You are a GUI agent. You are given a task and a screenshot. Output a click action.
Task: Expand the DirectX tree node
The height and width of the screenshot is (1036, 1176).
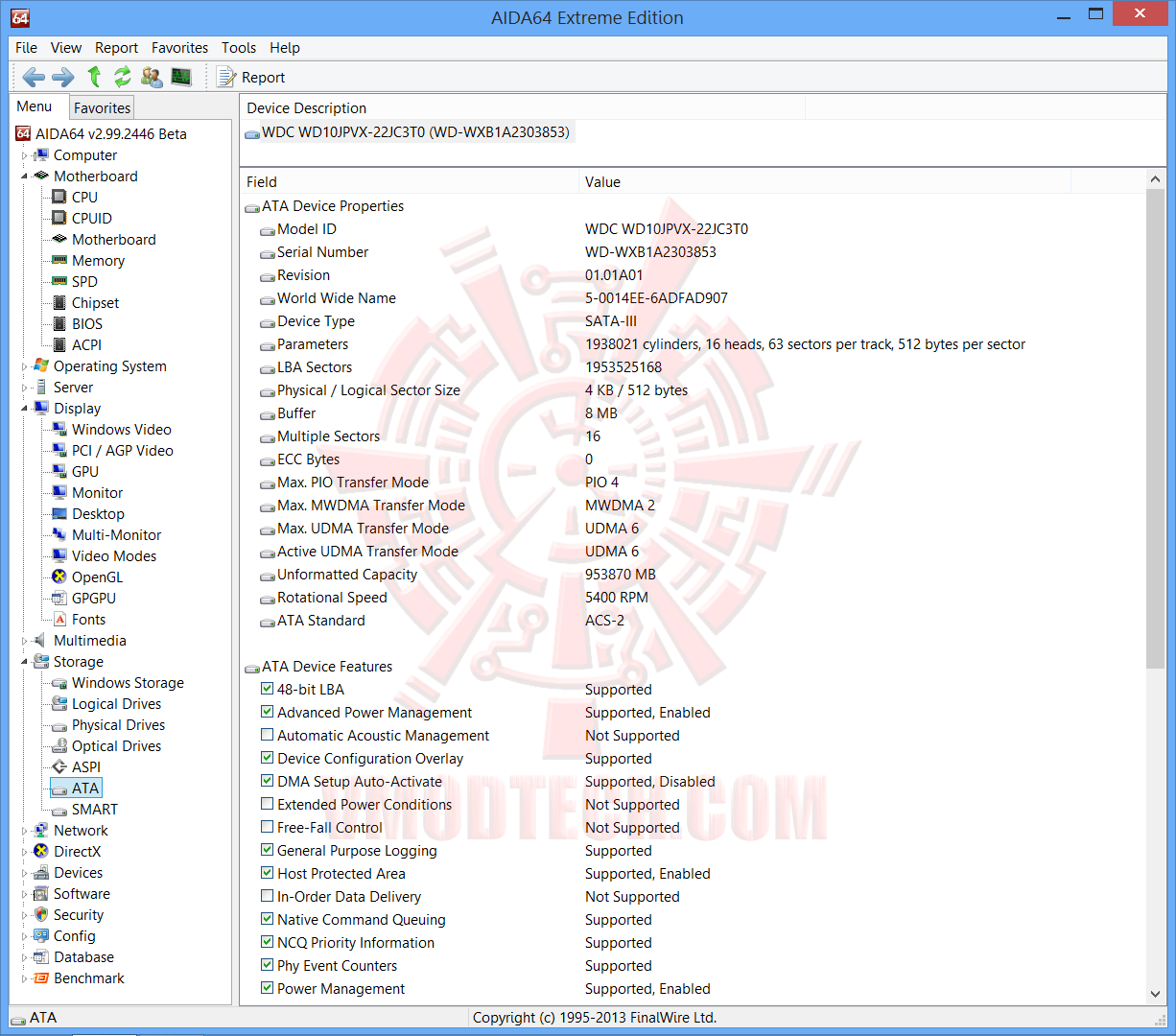point(25,852)
